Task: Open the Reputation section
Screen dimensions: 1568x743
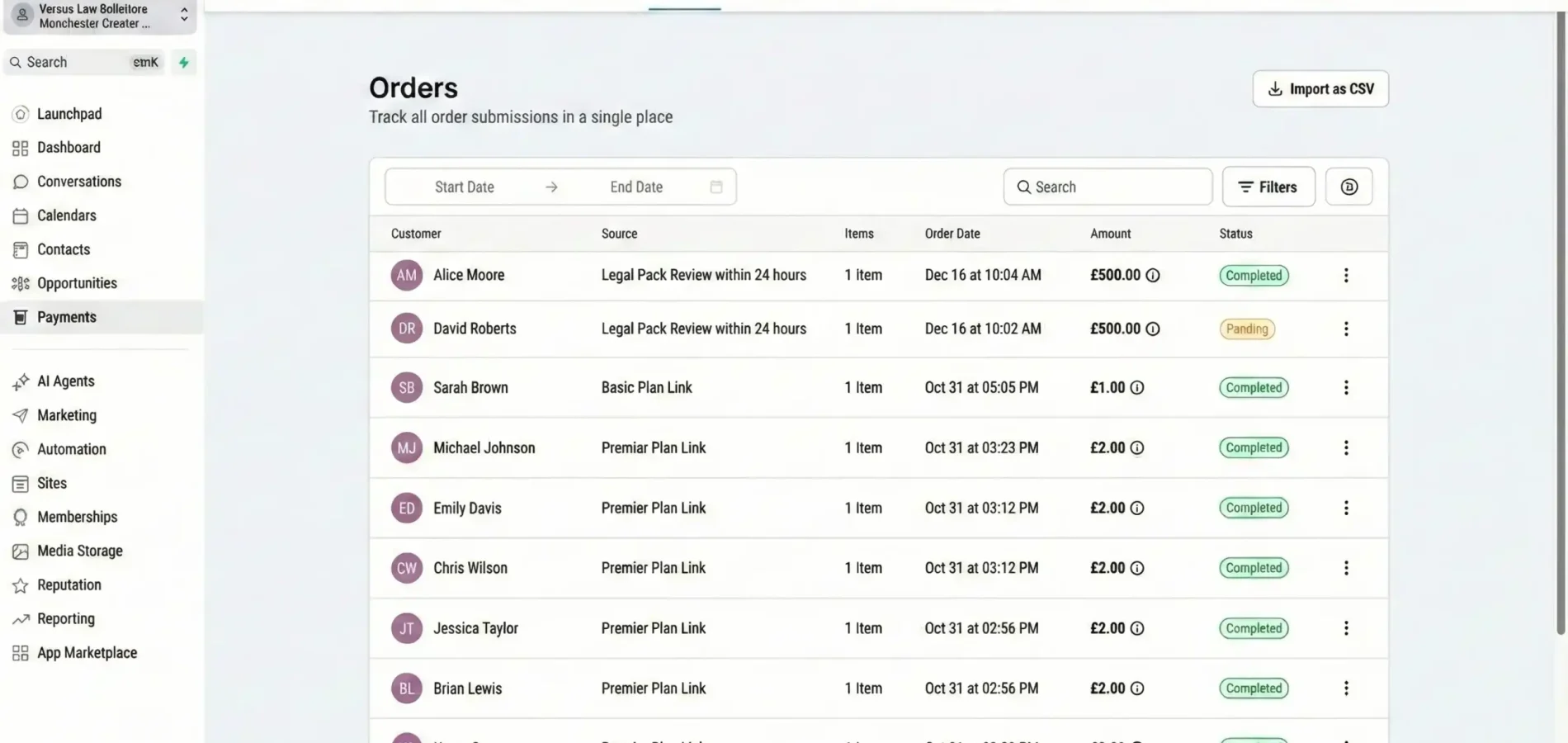Action: 68,584
